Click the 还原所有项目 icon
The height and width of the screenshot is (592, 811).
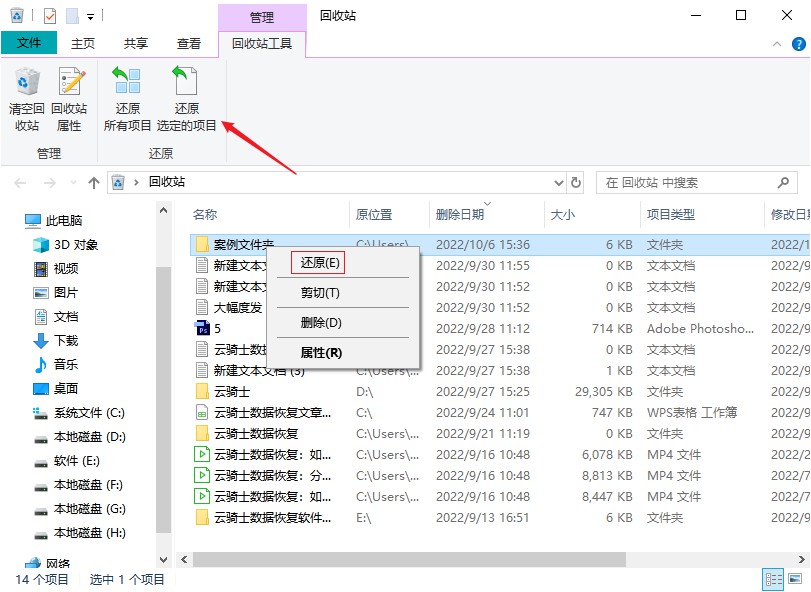127,97
